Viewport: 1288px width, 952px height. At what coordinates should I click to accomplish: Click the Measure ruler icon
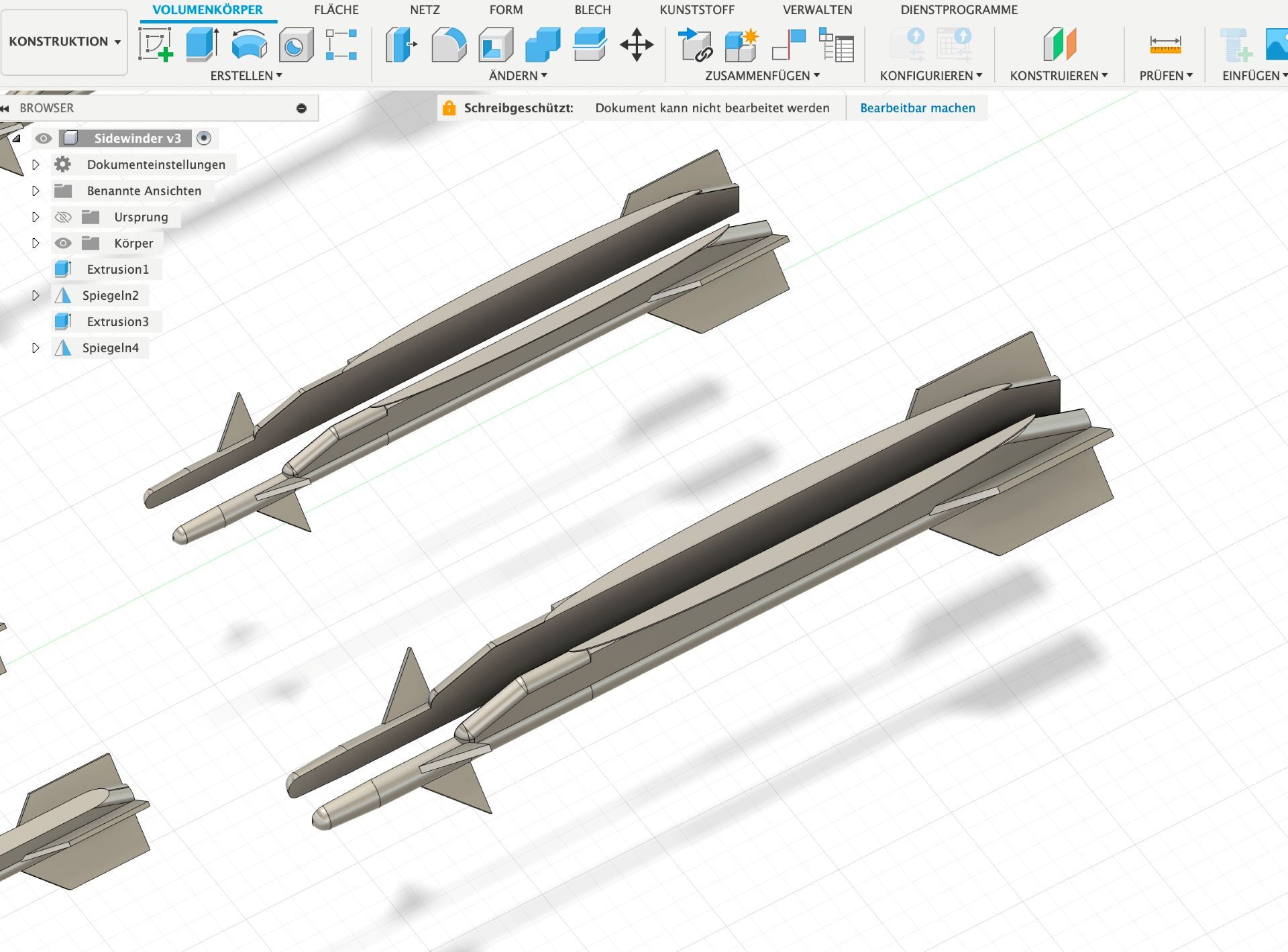coord(1165,44)
